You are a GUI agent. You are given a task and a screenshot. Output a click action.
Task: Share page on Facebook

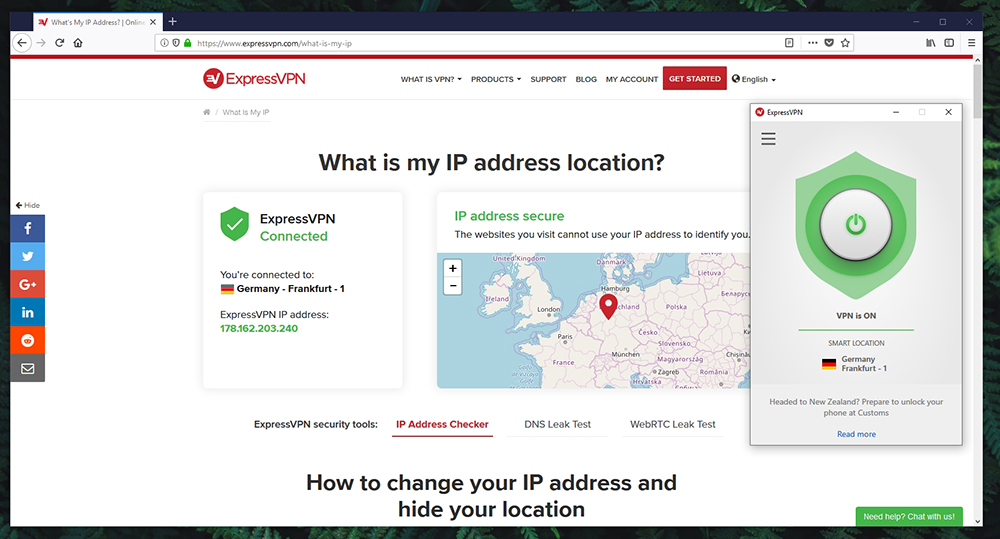click(x=27, y=228)
